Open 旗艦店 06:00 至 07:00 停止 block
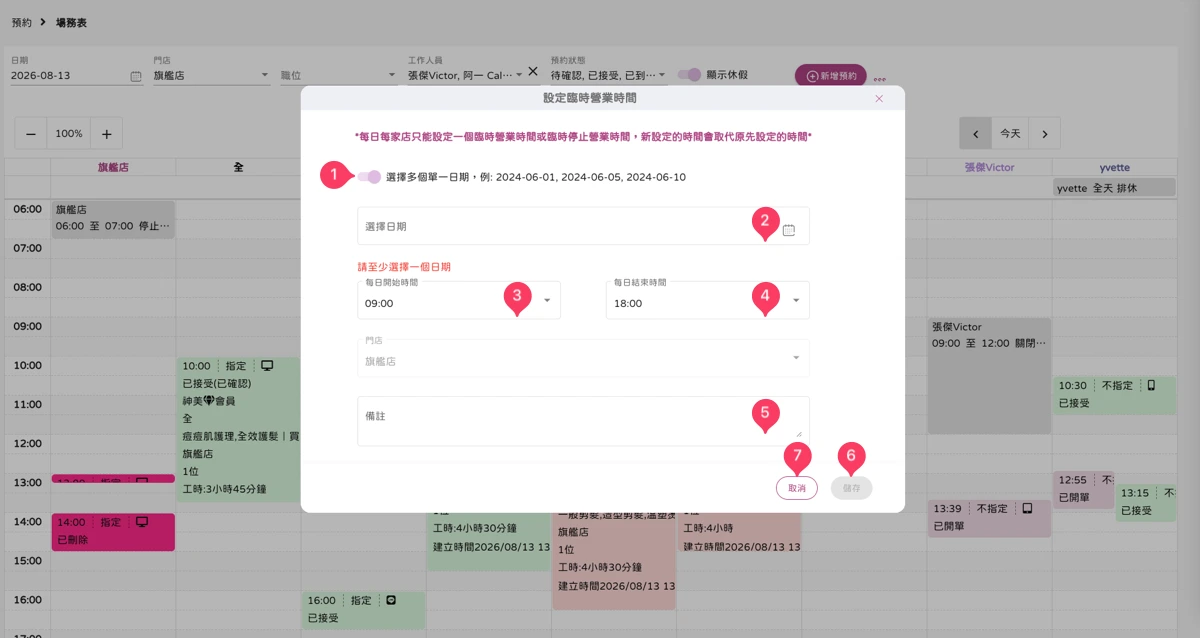 click(x=113, y=219)
